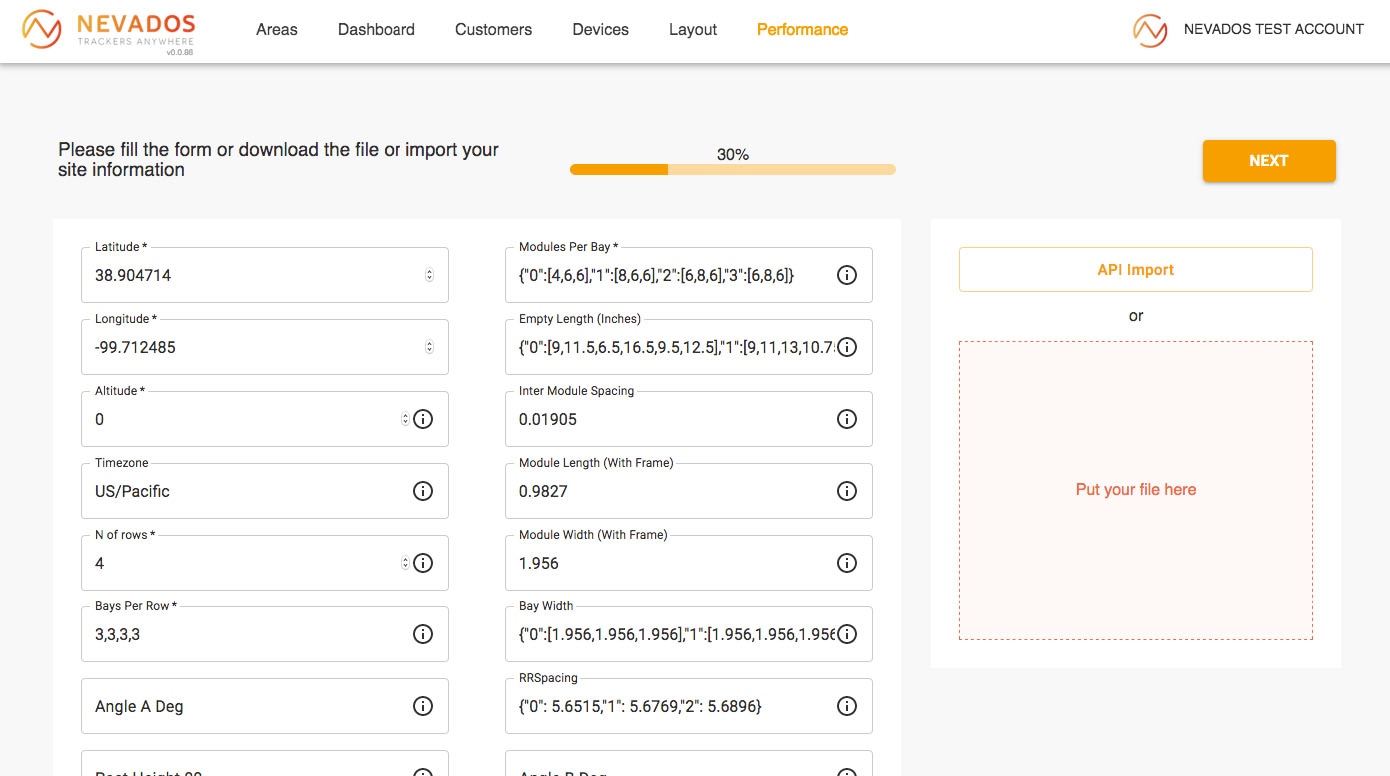This screenshot has height=776, width=1390.
Task: Click the 30% progress bar
Action: 732,170
